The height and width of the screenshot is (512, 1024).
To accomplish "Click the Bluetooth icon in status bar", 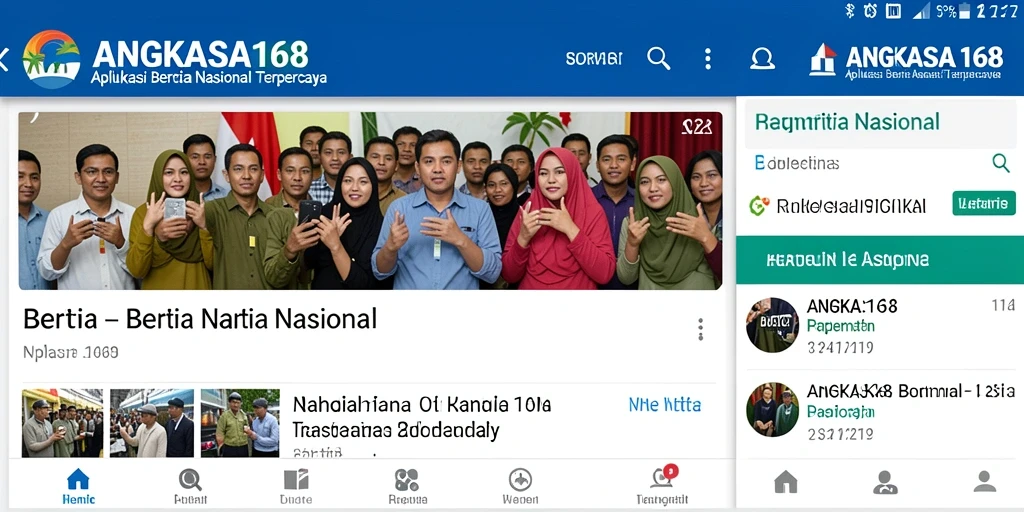I will 850,10.
